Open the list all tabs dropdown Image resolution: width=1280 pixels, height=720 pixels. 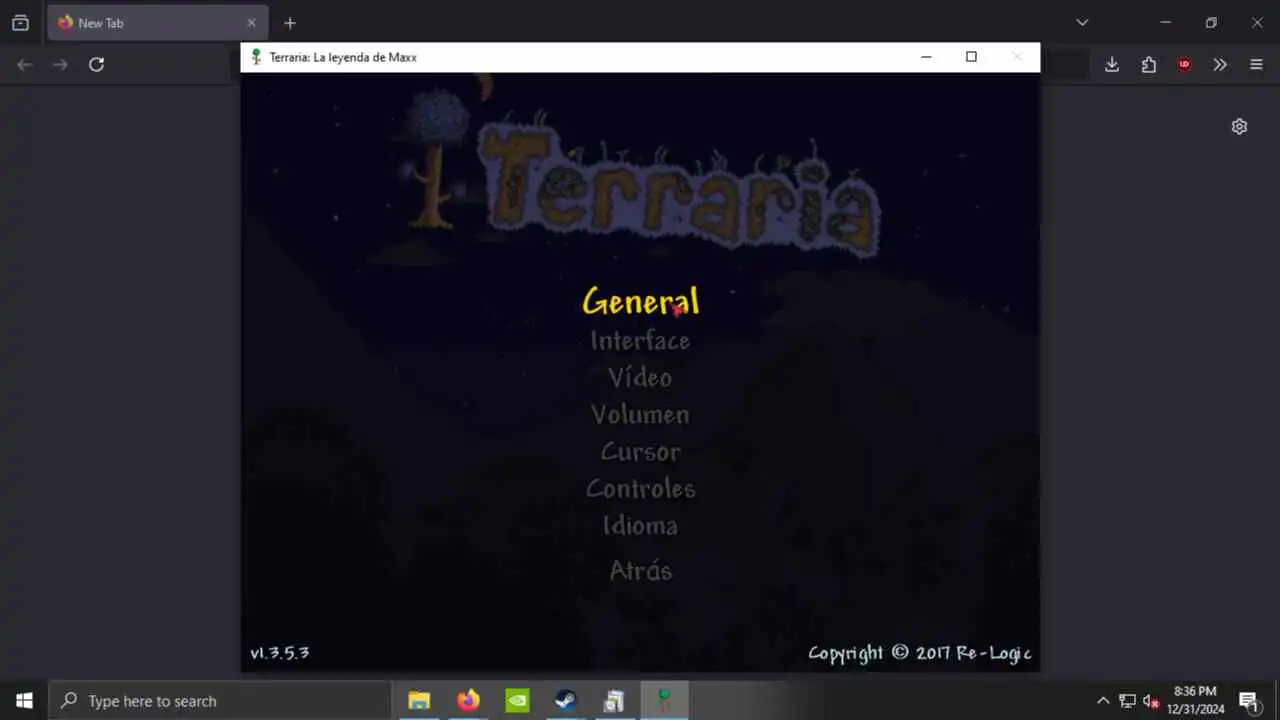pos(1082,23)
